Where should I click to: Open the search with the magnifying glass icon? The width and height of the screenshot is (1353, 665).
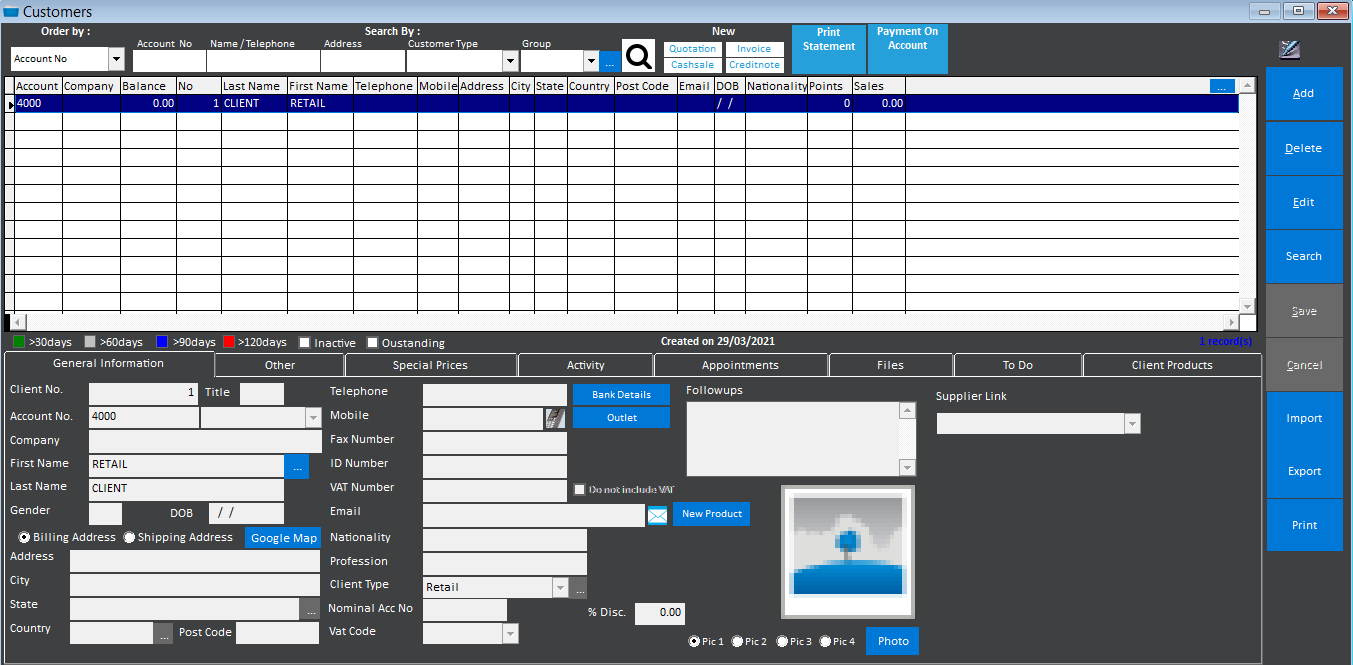[638, 55]
